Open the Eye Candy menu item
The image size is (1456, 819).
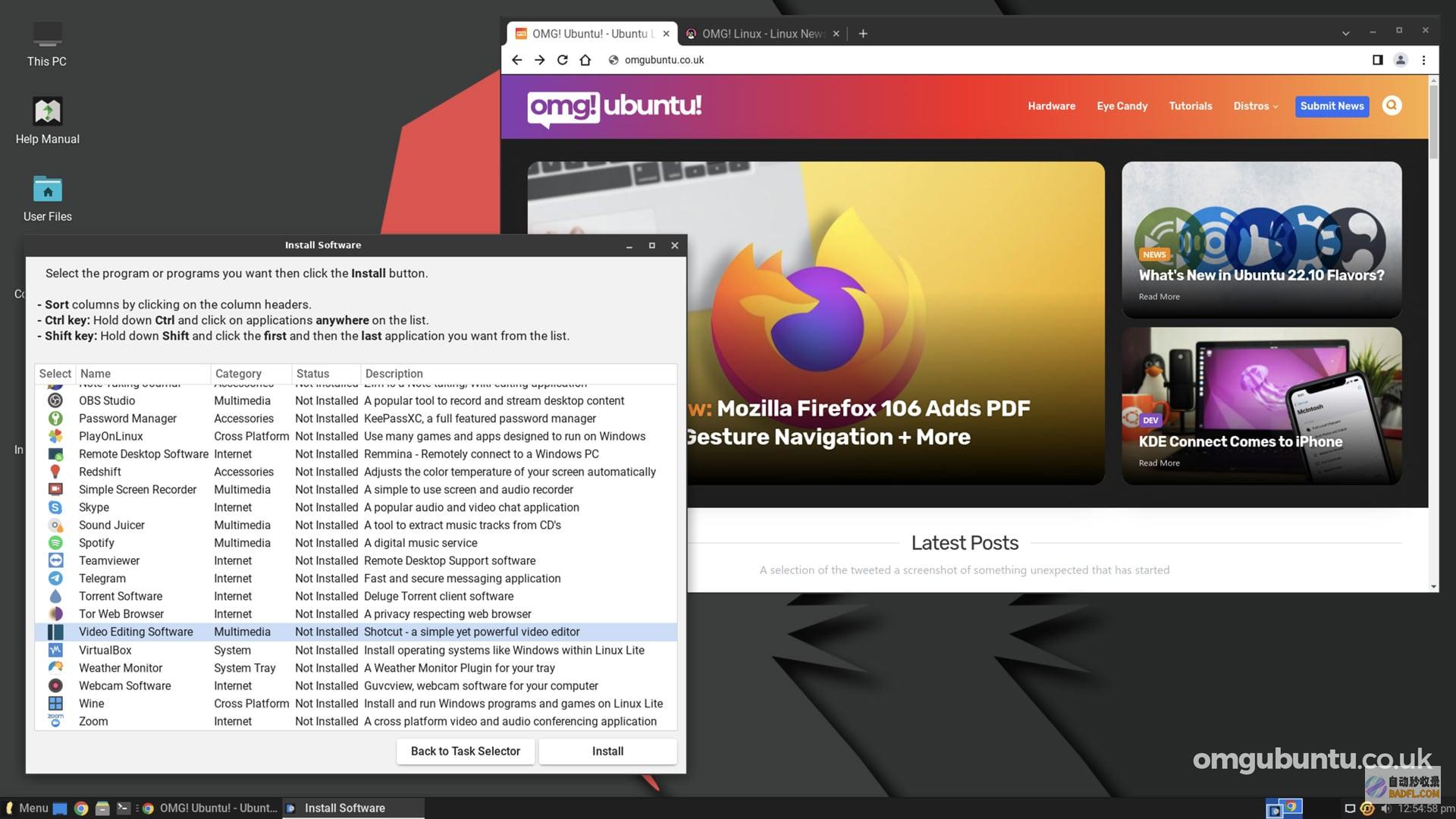pos(1122,106)
